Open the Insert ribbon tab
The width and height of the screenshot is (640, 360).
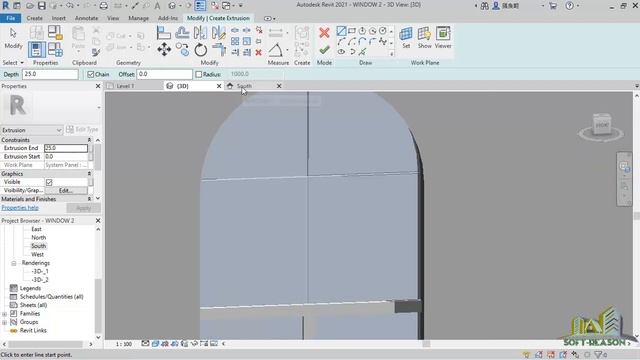(59, 18)
